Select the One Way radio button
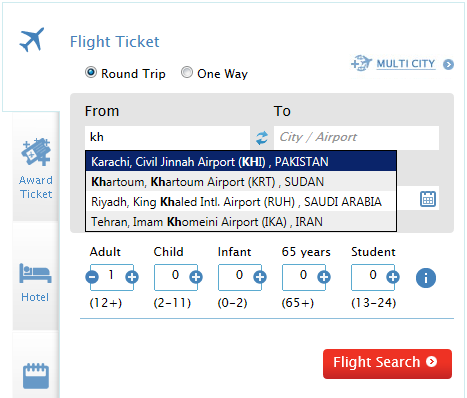Screen dimensions: 467x398 click(x=187, y=72)
